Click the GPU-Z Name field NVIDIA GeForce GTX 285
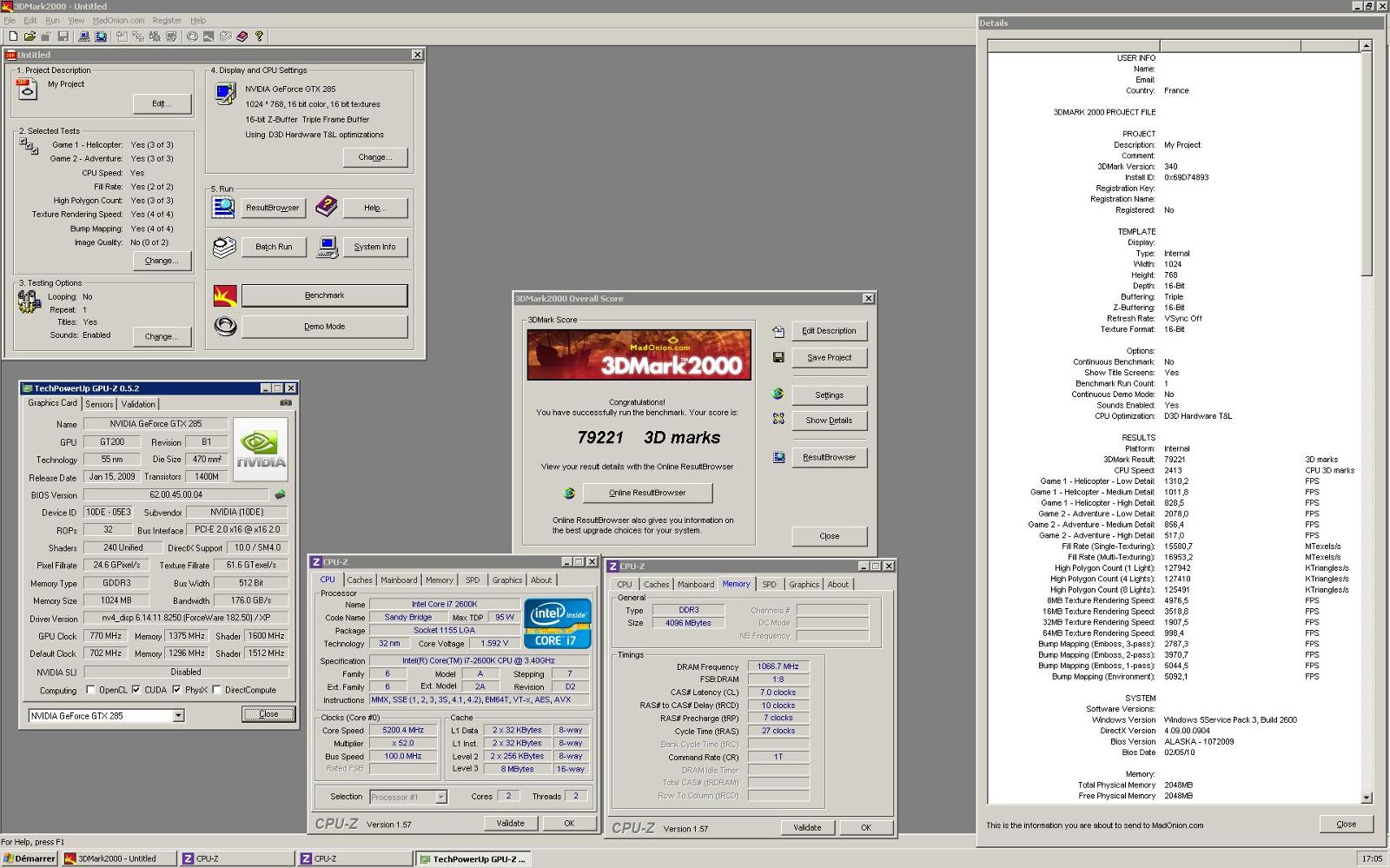 click(x=156, y=424)
